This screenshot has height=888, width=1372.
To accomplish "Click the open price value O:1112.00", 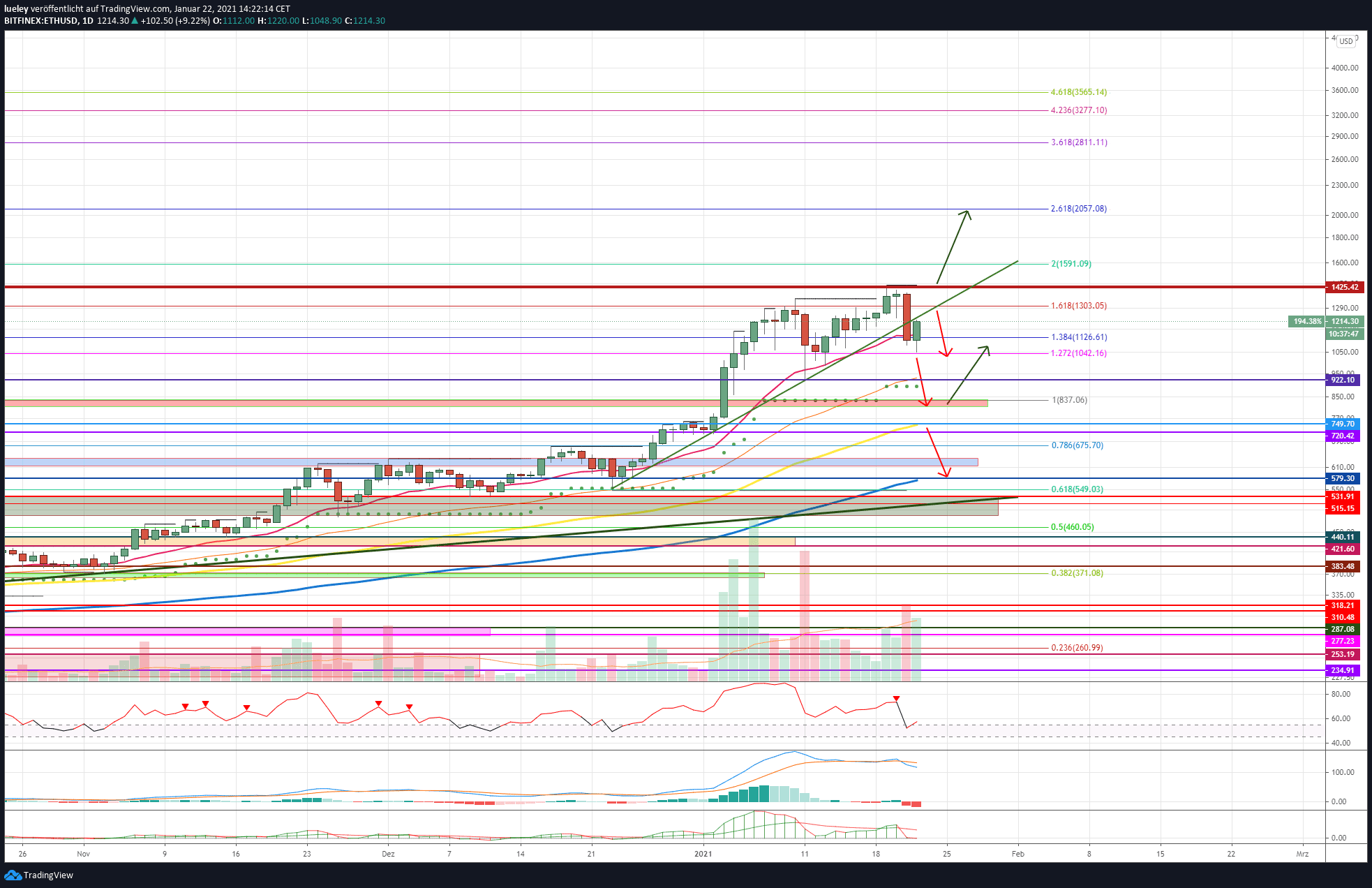I will click(232, 21).
